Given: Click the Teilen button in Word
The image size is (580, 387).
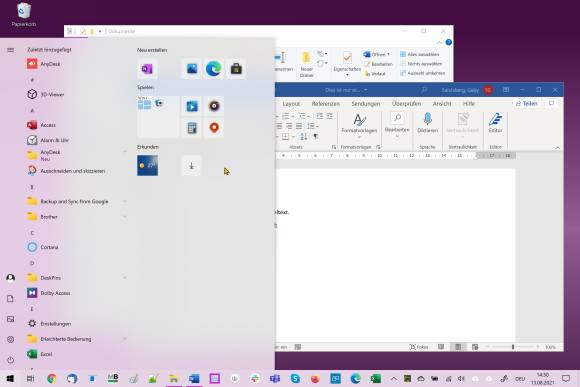Looking at the screenshot, I should tap(526, 104).
